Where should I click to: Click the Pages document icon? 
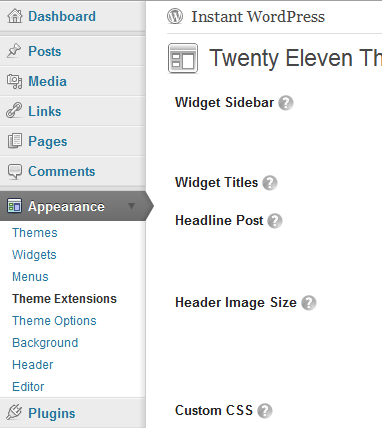click(15, 141)
